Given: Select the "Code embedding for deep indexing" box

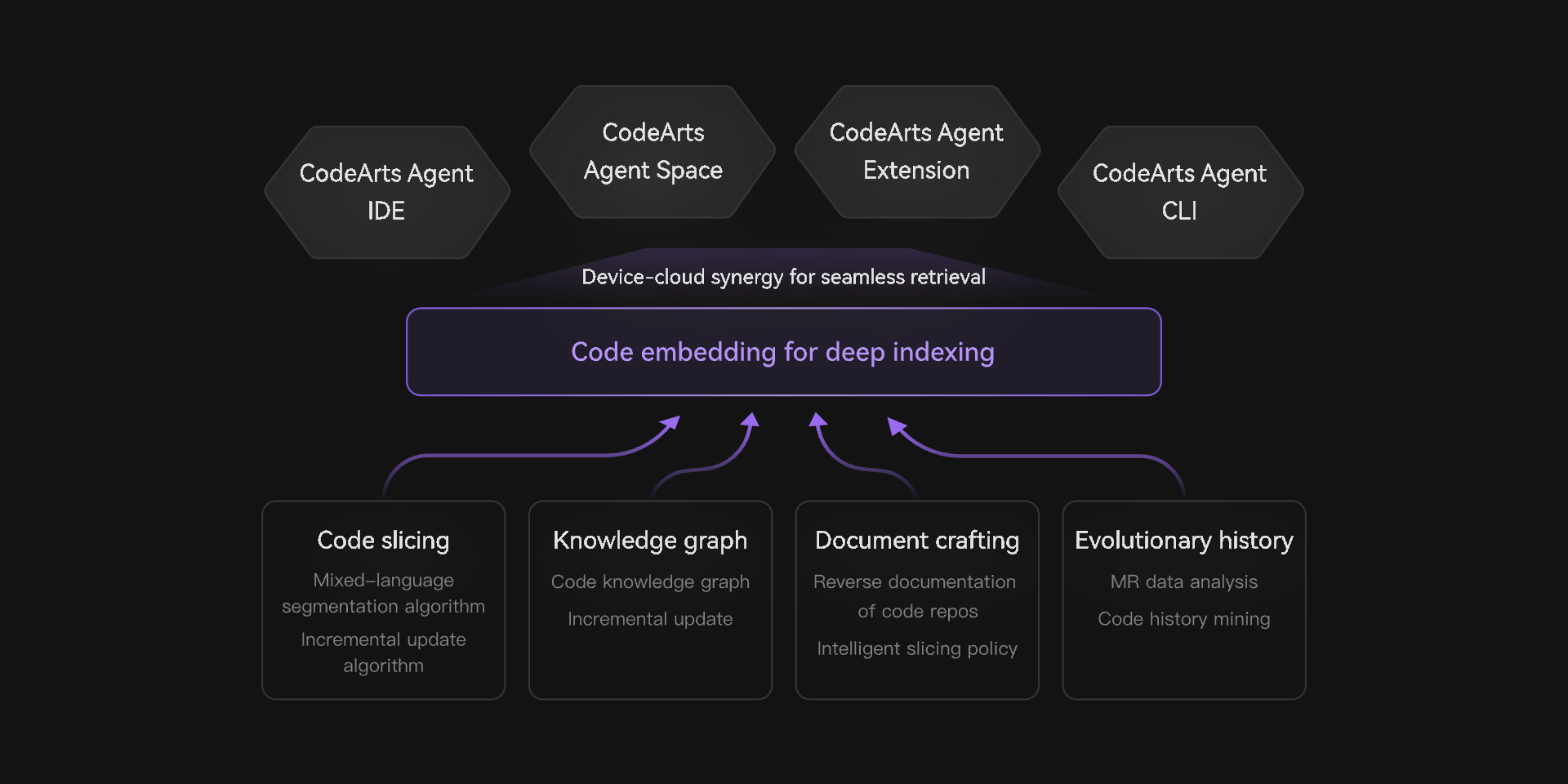Looking at the screenshot, I should click(784, 352).
